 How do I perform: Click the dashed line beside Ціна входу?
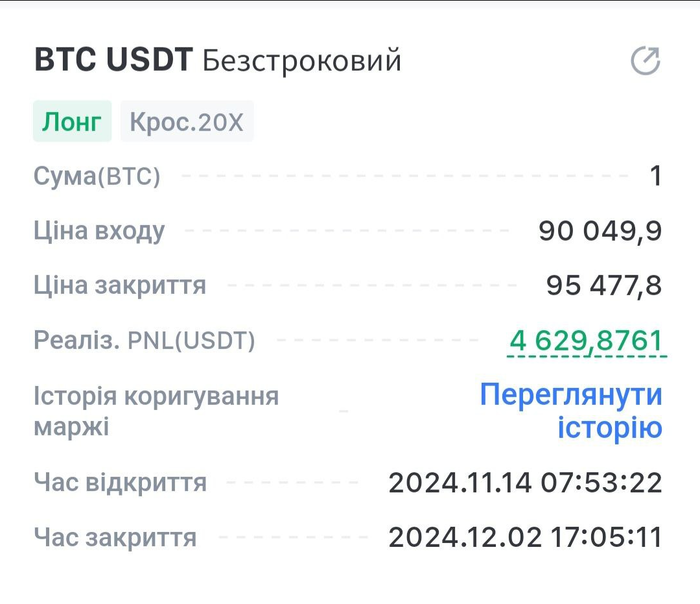click(x=348, y=232)
